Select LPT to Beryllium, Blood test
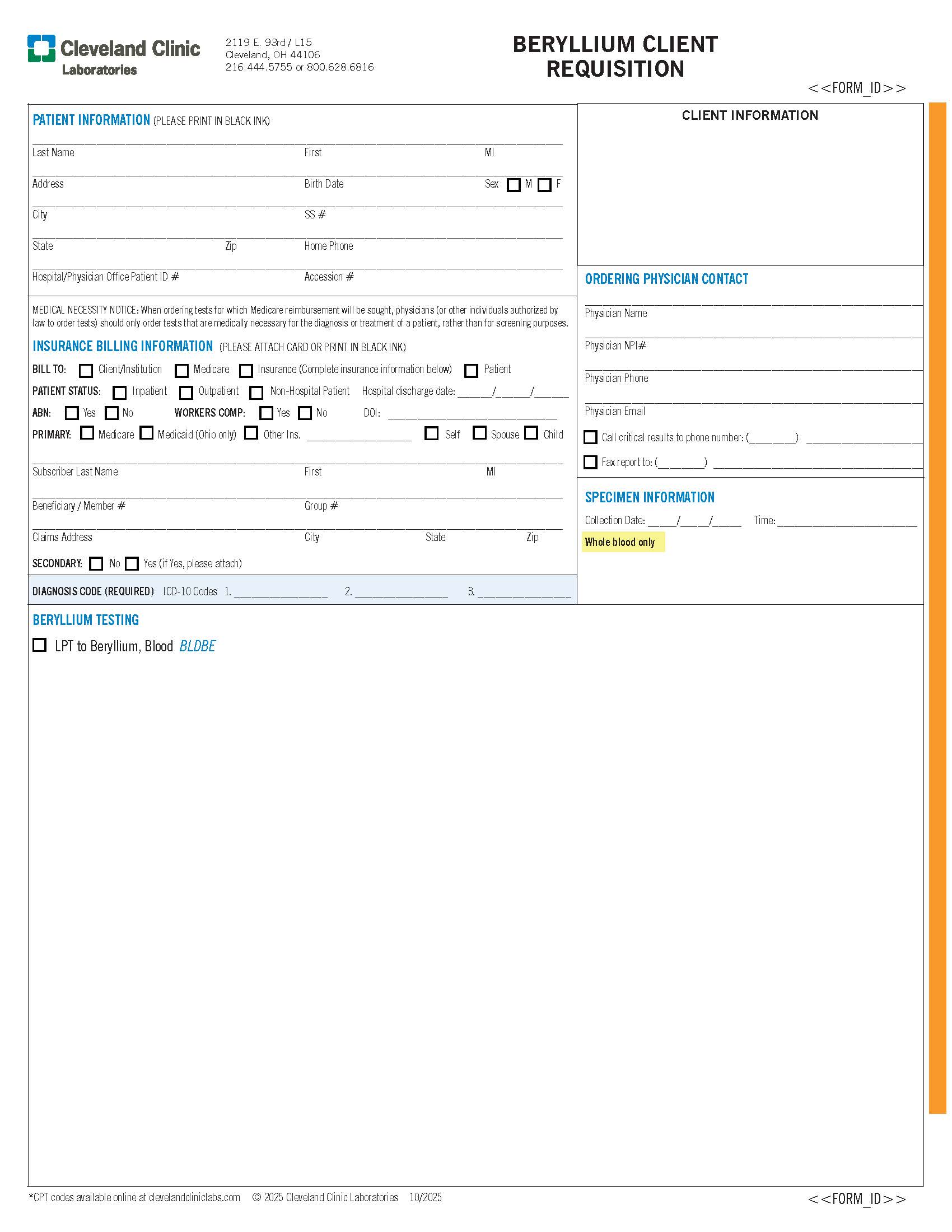The image size is (952, 1232). [39, 645]
